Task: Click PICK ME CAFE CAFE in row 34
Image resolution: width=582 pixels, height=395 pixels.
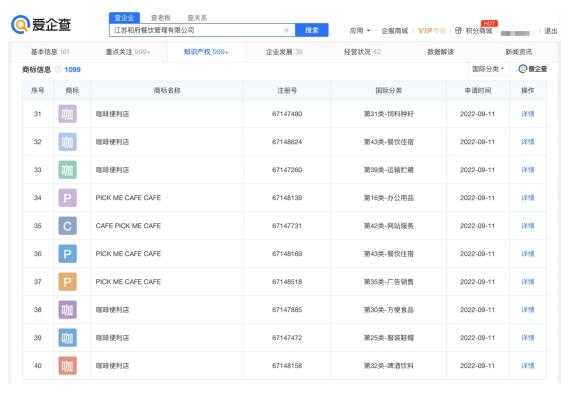Action: (x=128, y=198)
